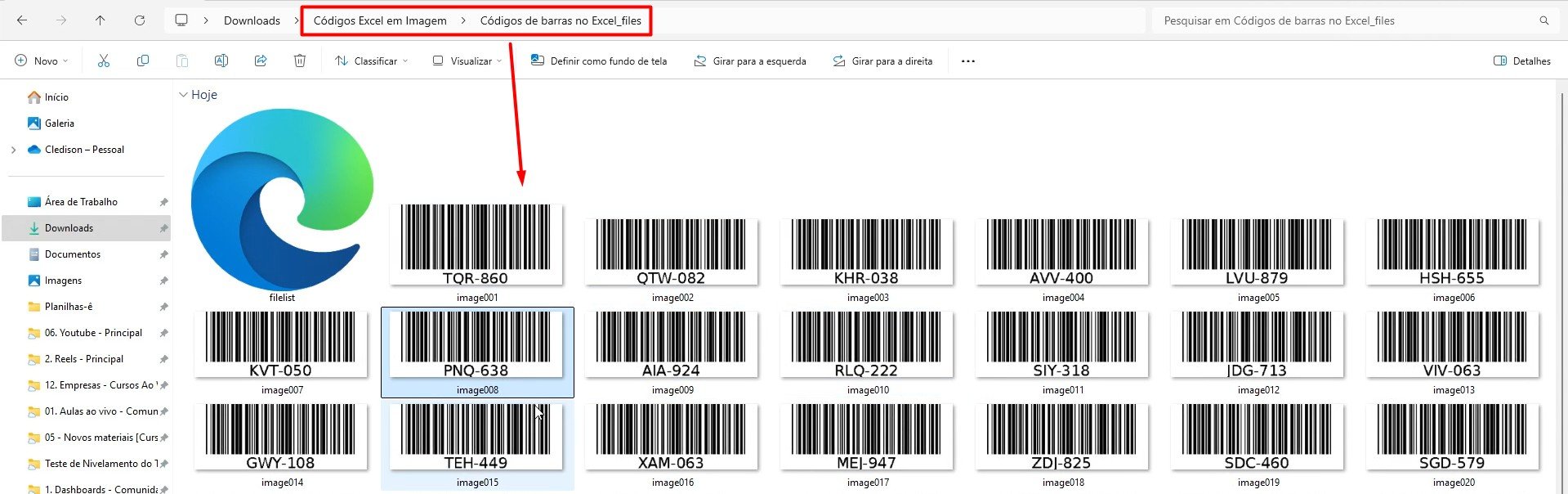Click the Share icon in toolbar
The width and height of the screenshot is (1568, 494).
click(x=261, y=61)
